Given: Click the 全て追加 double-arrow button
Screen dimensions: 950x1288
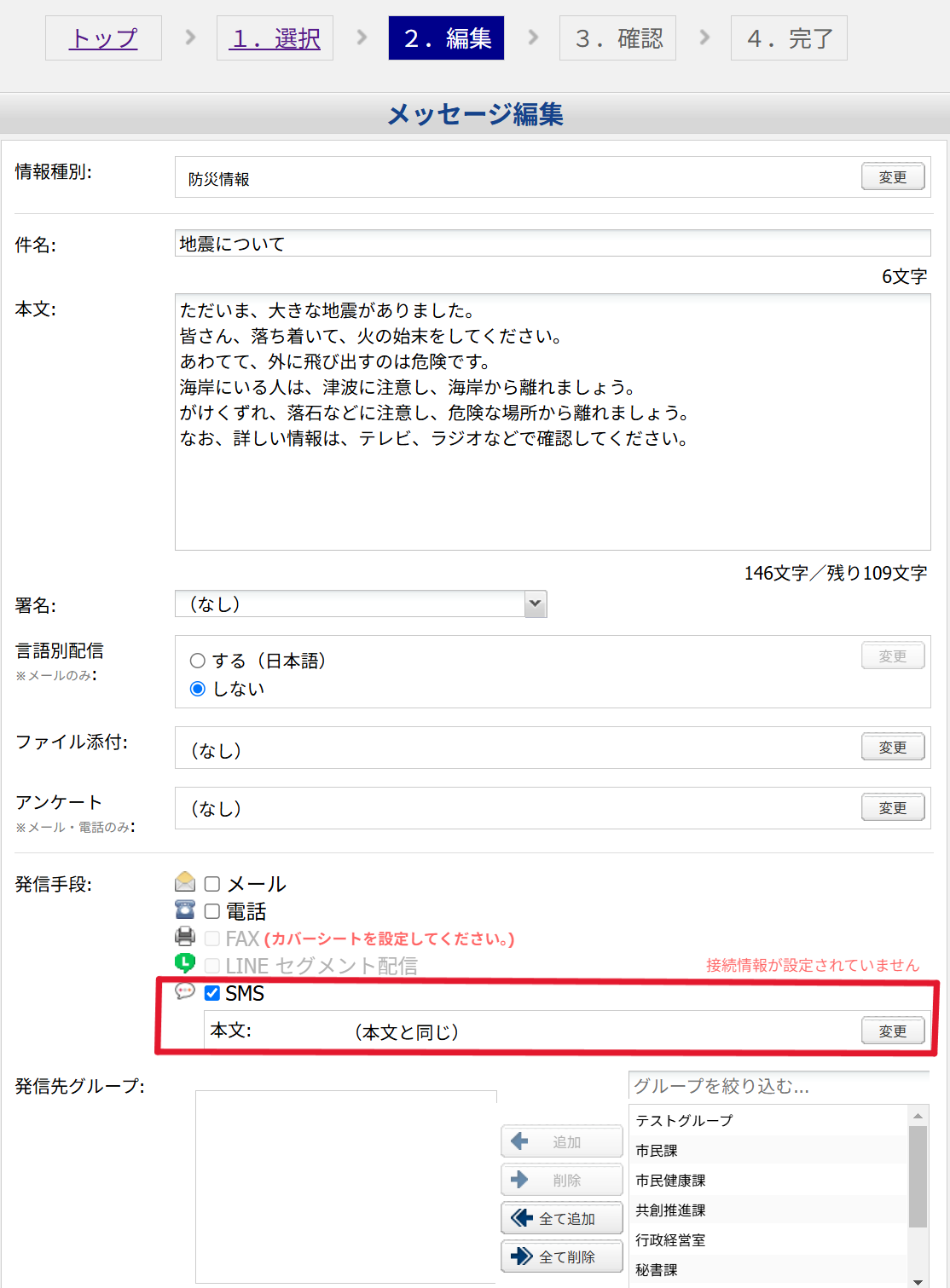Looking at the screenshot, I should (561, 1219).
